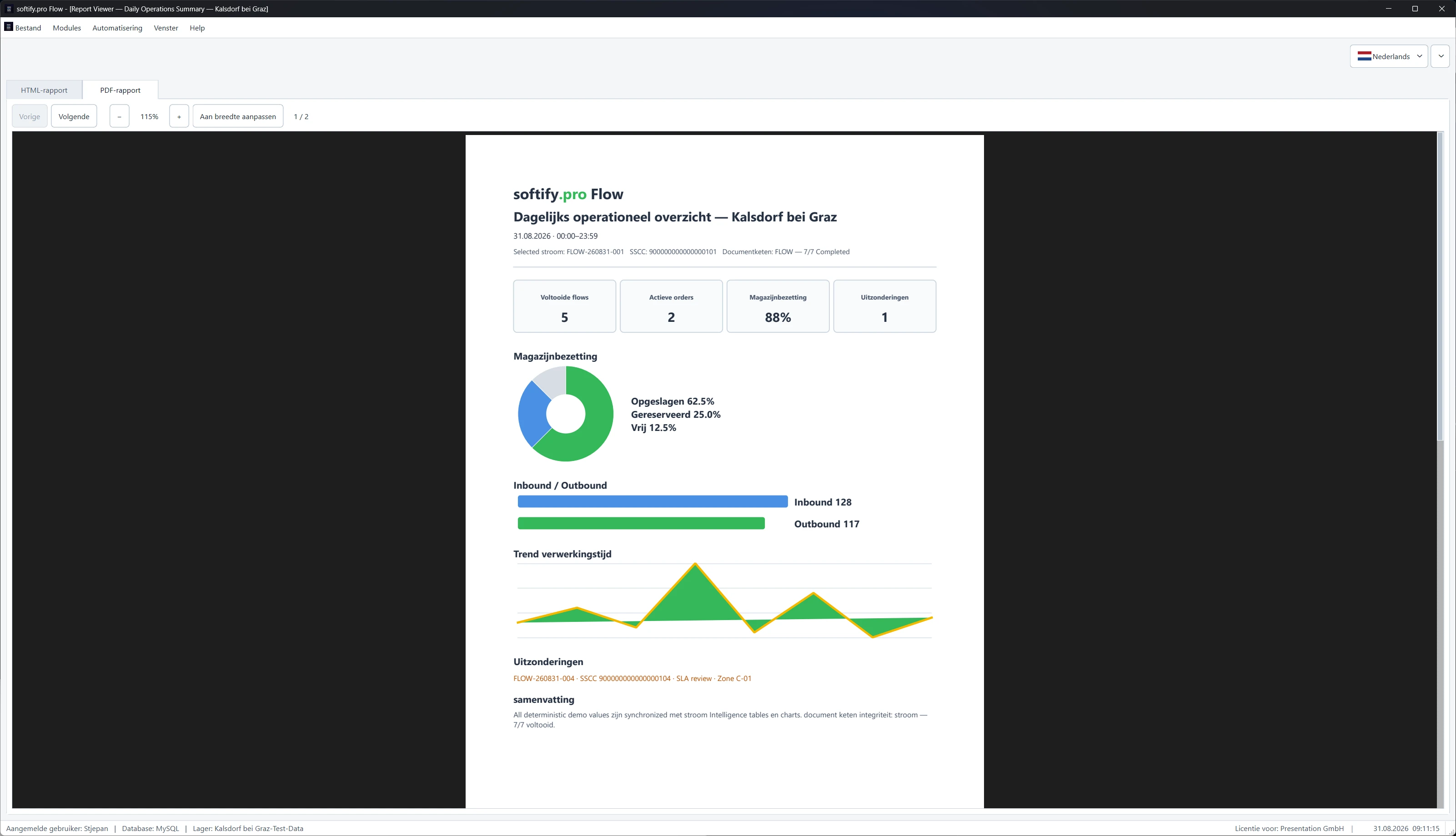Open the Bestand menu

[x=28, y=28]
